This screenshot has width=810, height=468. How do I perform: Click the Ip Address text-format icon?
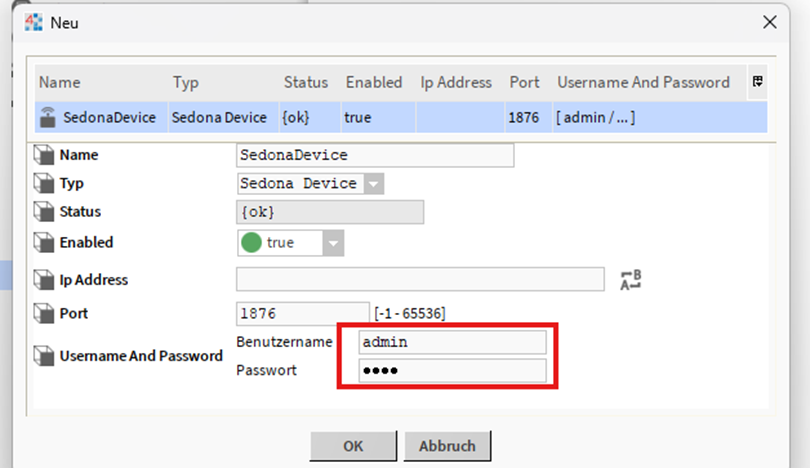pos(630,280)
